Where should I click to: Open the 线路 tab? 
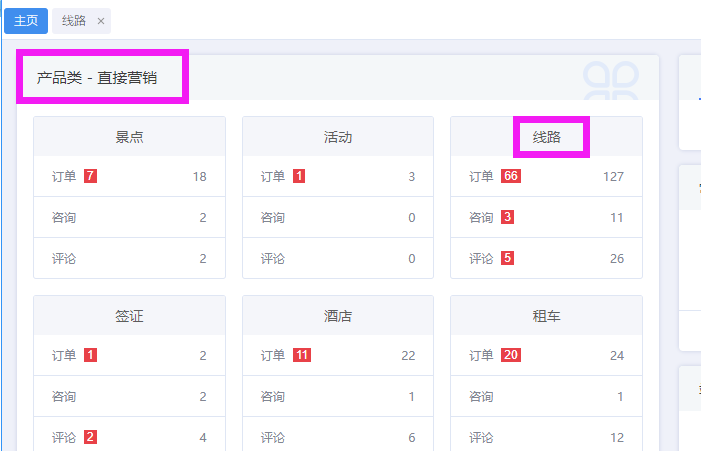(x=74, y=20)
